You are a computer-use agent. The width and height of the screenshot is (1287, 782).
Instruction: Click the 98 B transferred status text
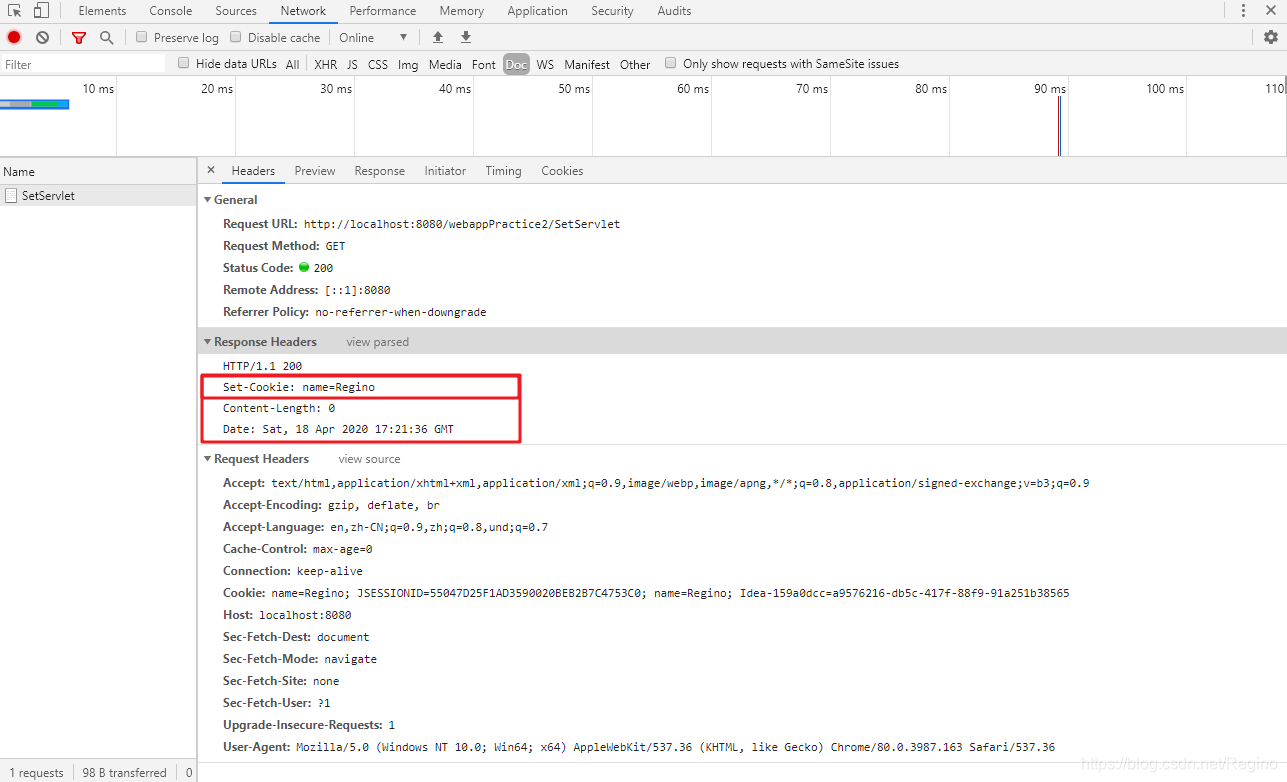click(x=124, y=772)
